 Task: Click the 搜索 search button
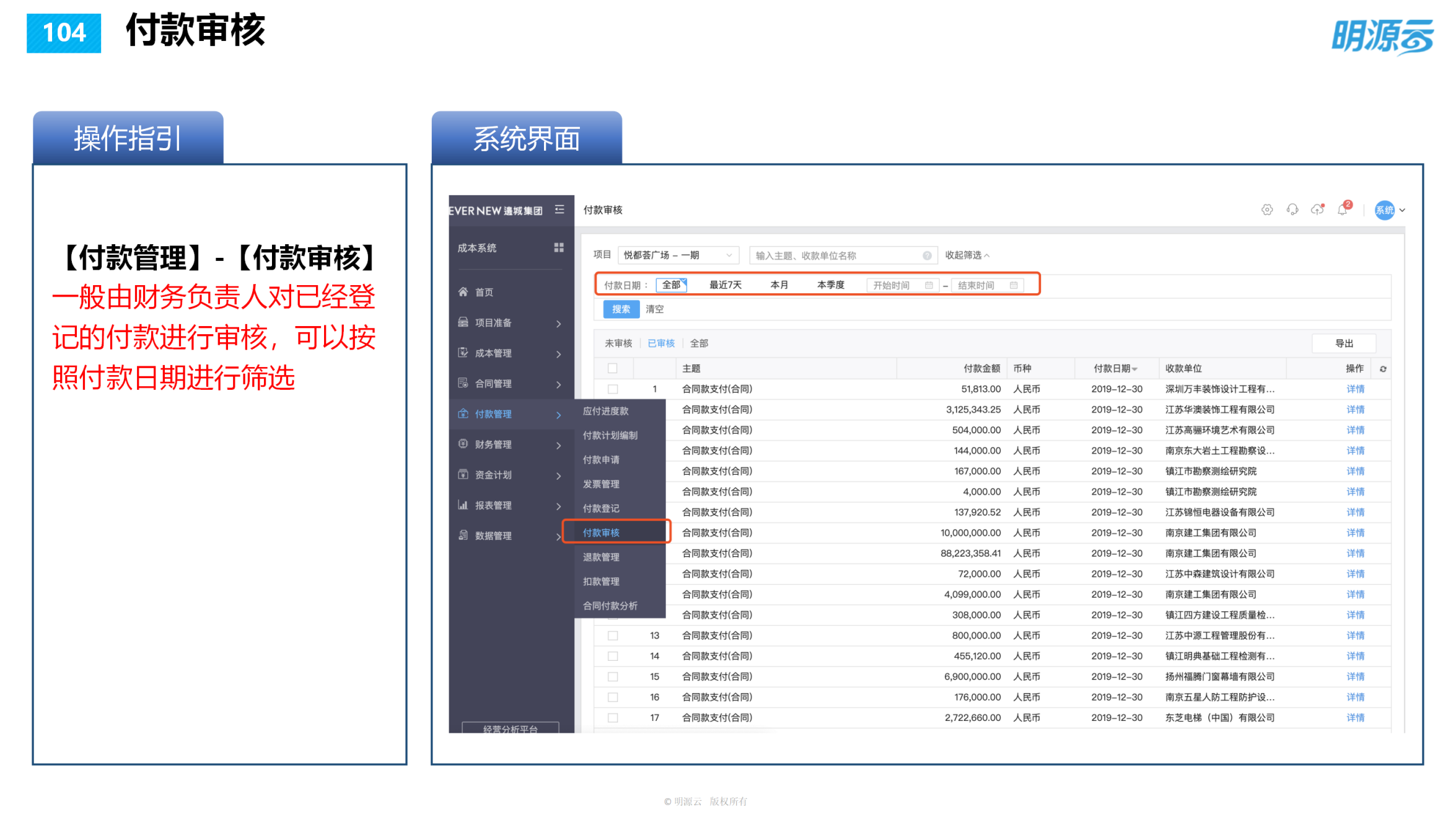[x=620, y=309]
